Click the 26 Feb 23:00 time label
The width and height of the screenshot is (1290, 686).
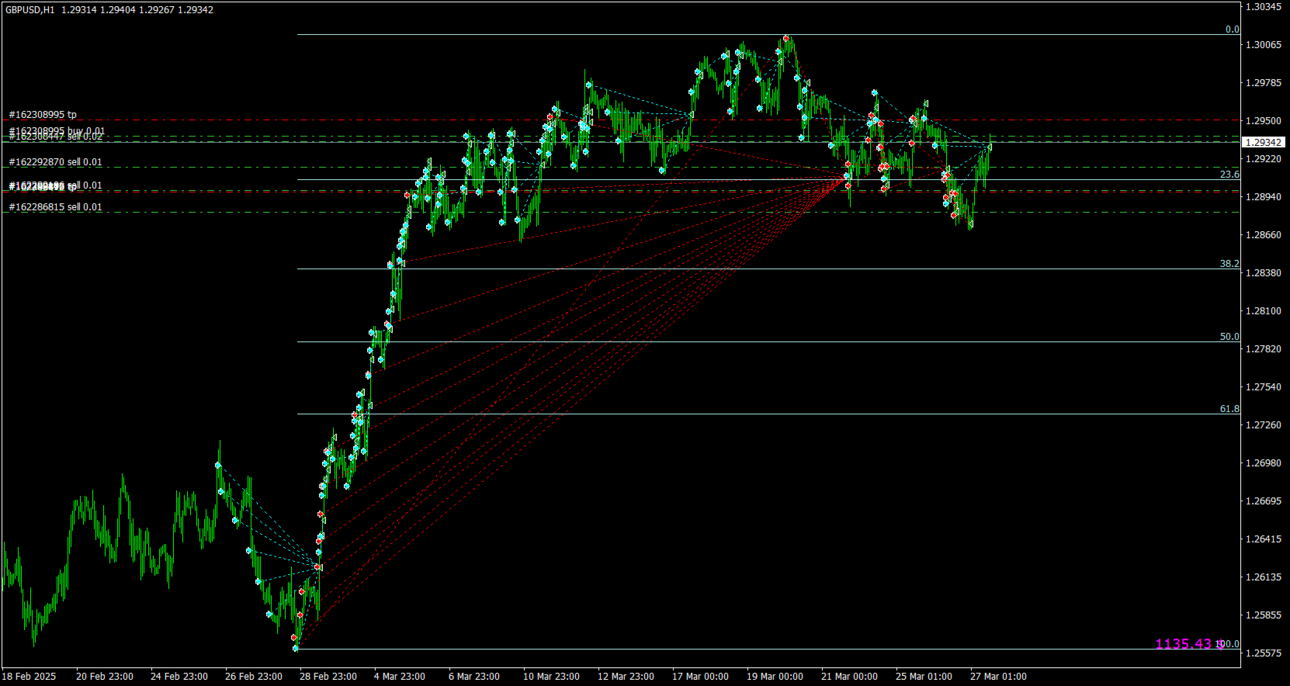point(254,677)
